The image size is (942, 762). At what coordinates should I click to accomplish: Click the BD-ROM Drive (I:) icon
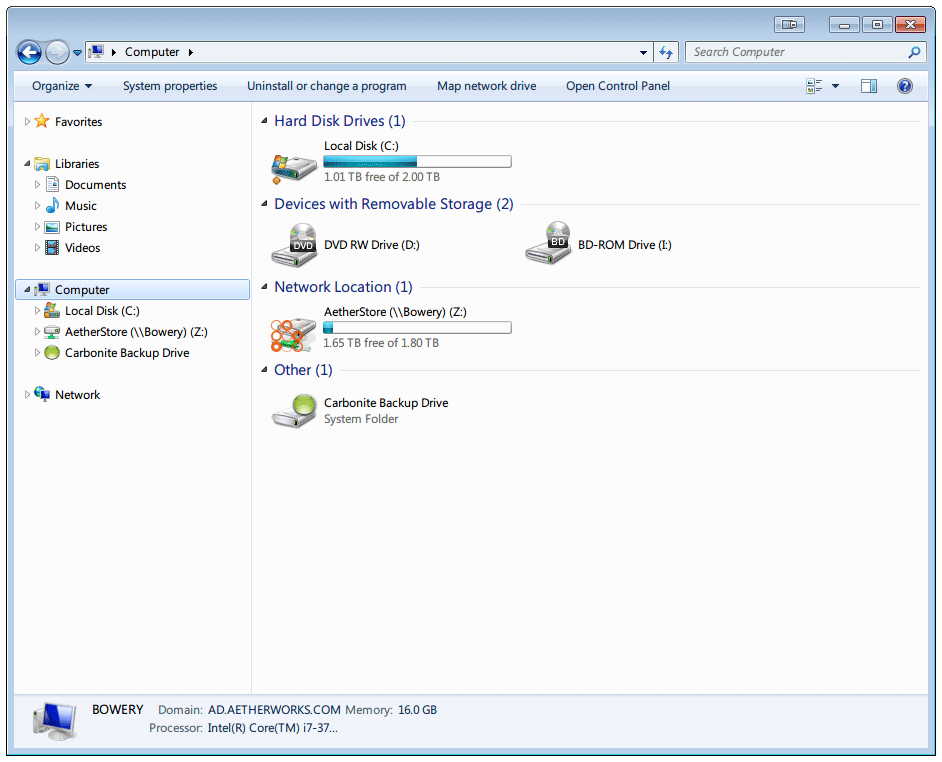pyautogui.click(x=548, y=243)
